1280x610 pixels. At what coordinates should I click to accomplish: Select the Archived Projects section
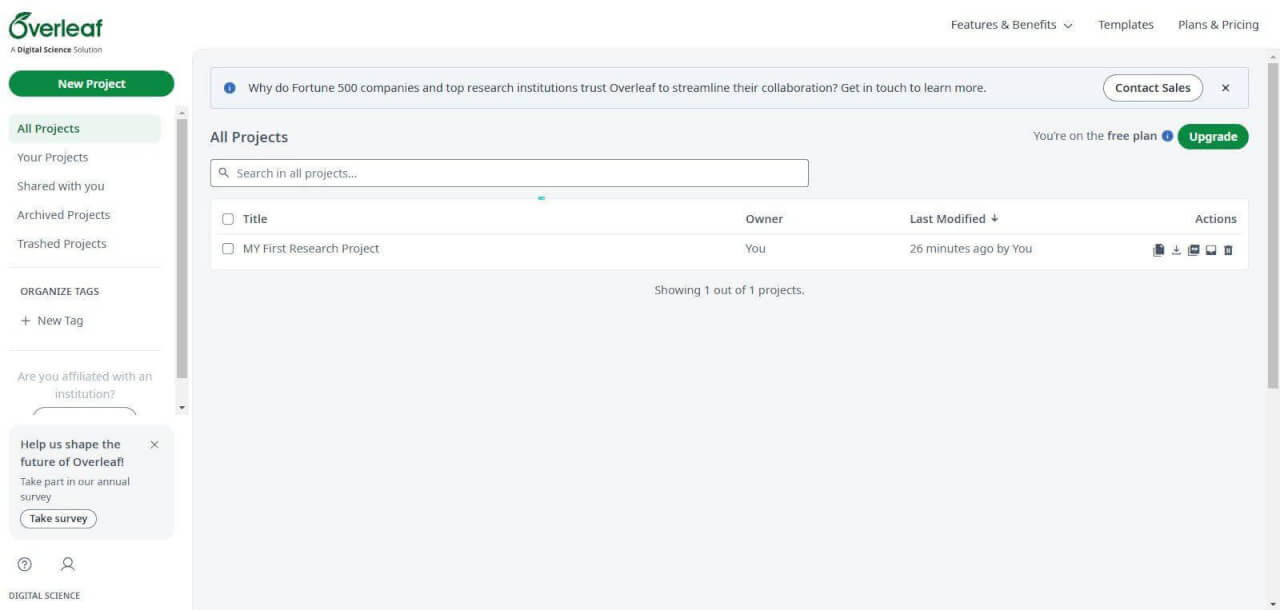[x=64, y=214]
